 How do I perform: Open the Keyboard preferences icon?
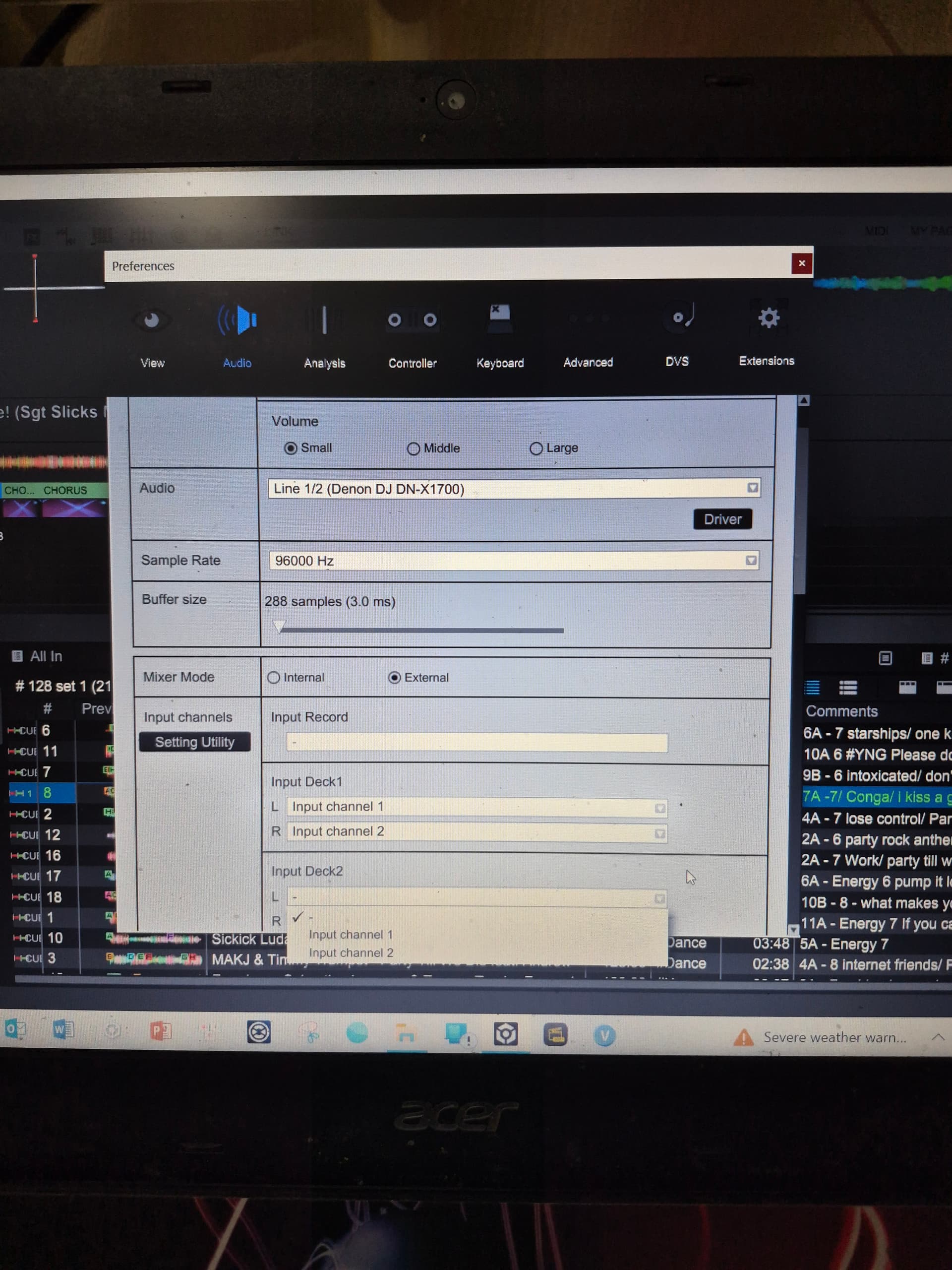point(499,318)
